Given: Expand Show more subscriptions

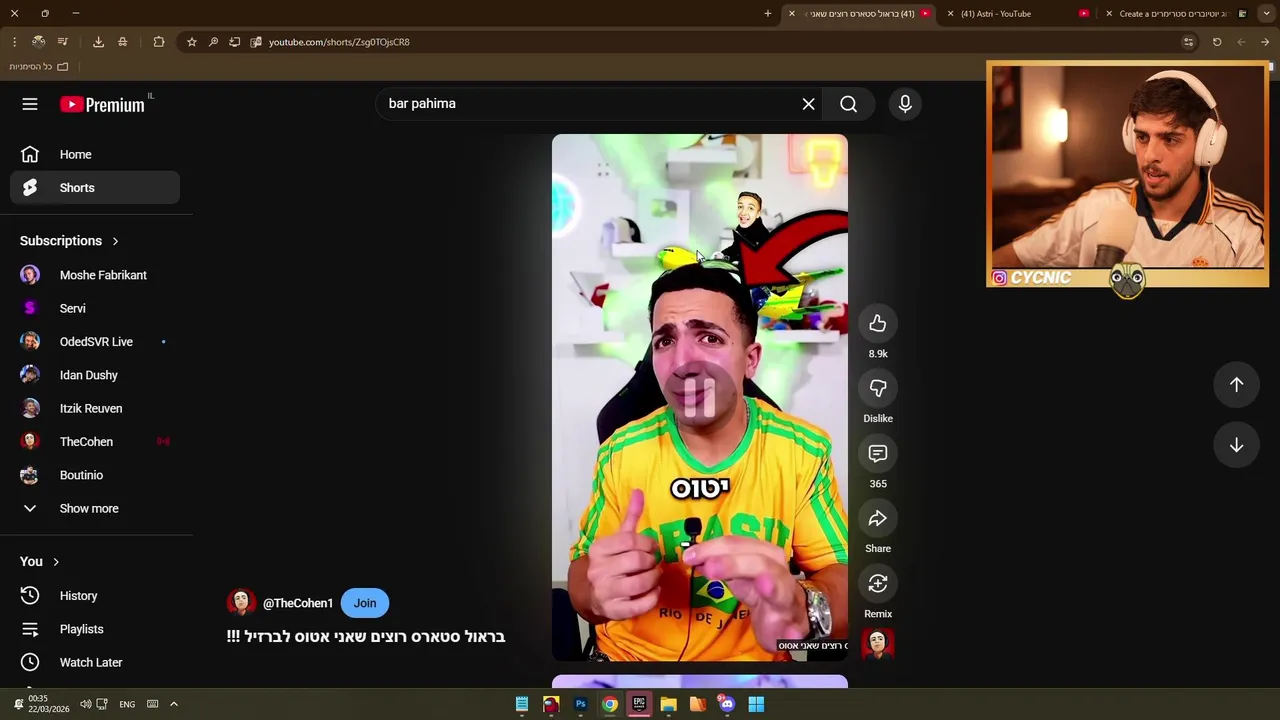Looking at the screenshot, I should [x=95, y=508].
